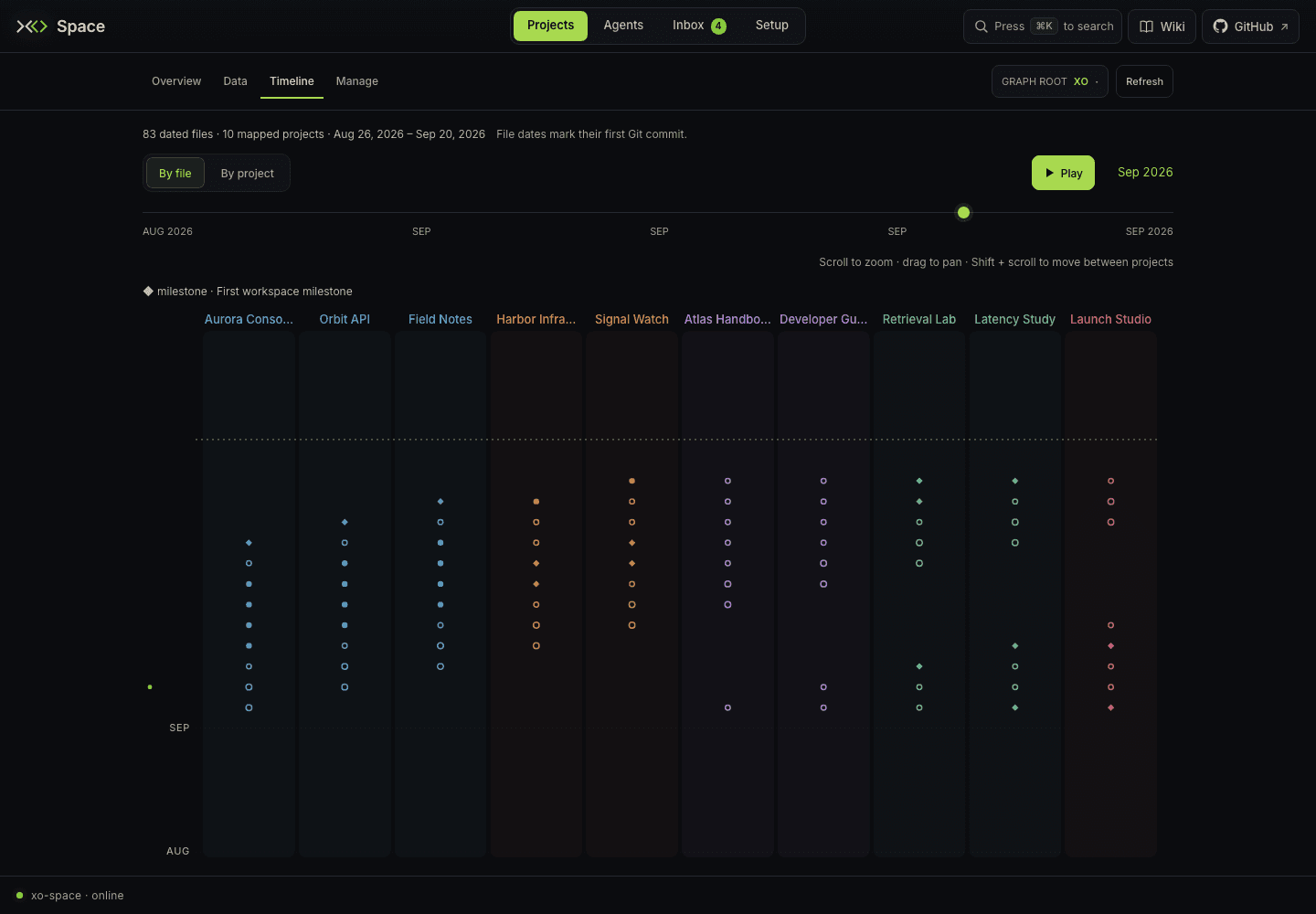Expand the Launch Studio project column header
This screenshot has height=914, width=1316.
[x=1110, y=319]
